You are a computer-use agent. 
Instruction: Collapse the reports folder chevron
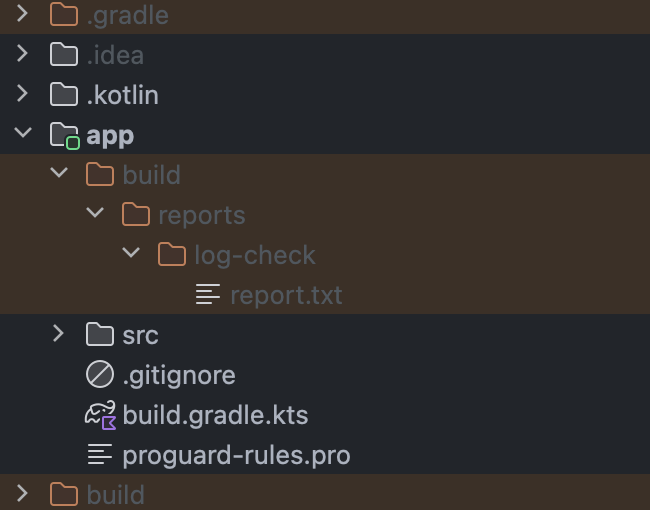[95, 213]
